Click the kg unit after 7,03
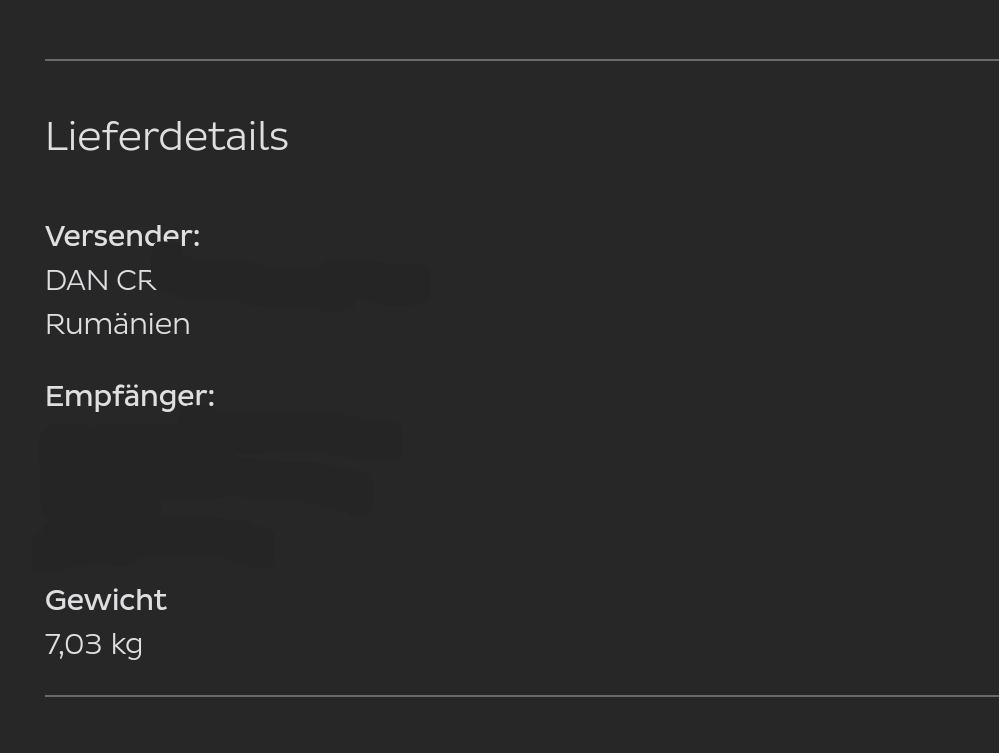The height and width of the screenshot is (753, 999). pyautogui.click(x=127, y=645)
